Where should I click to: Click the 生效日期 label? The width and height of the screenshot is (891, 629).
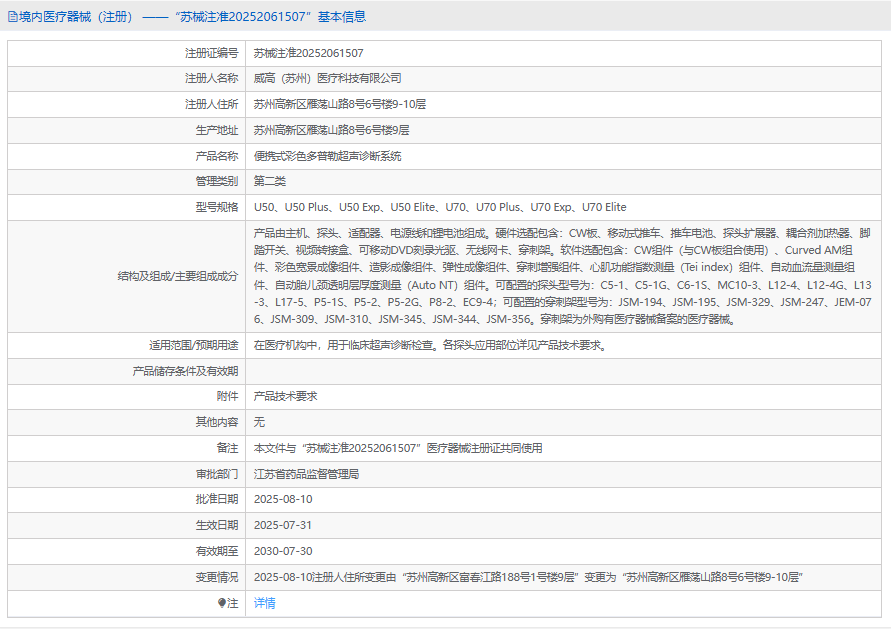click(x=217, y=526)
